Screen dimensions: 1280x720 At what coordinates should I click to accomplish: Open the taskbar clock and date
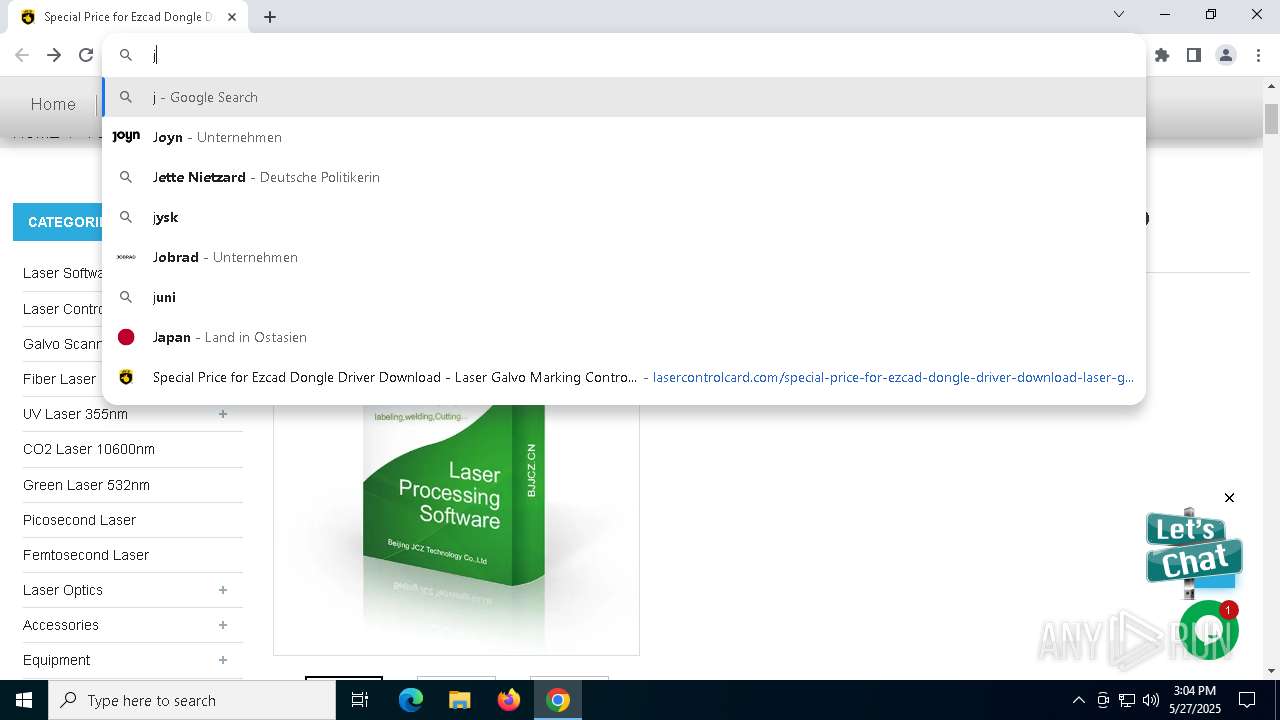1194,700
